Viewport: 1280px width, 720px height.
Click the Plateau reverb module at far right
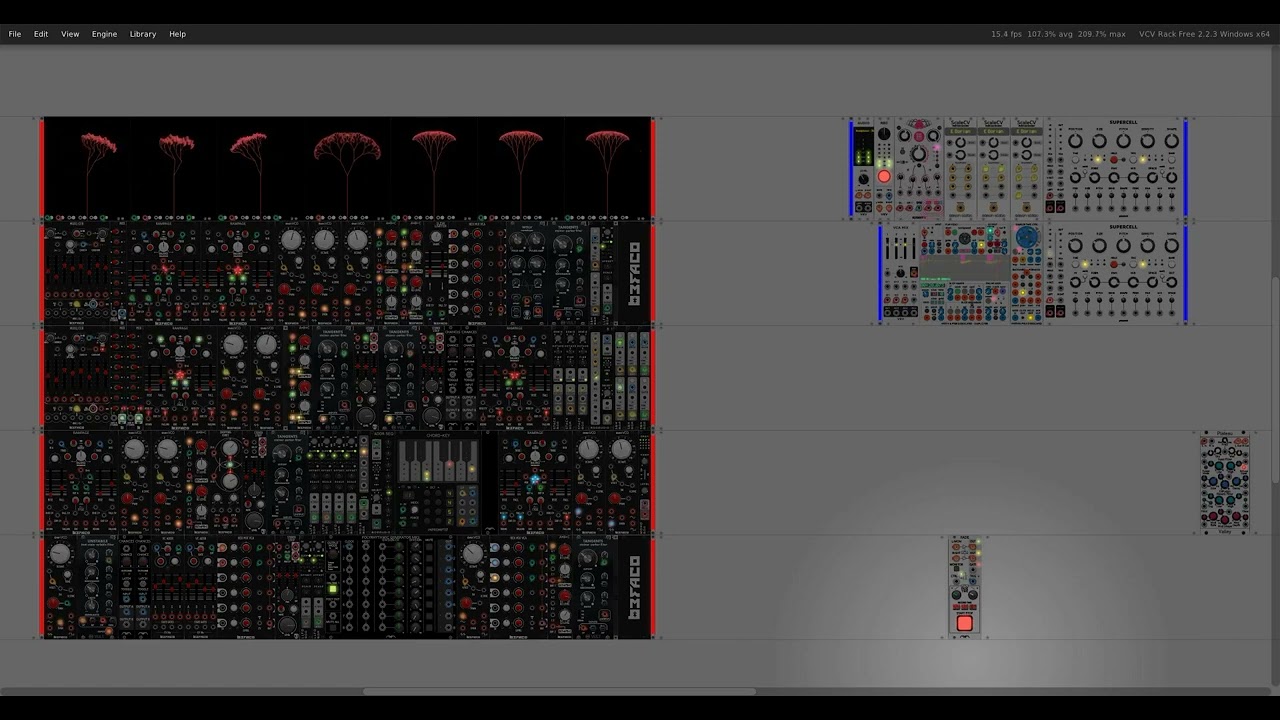1225,483
